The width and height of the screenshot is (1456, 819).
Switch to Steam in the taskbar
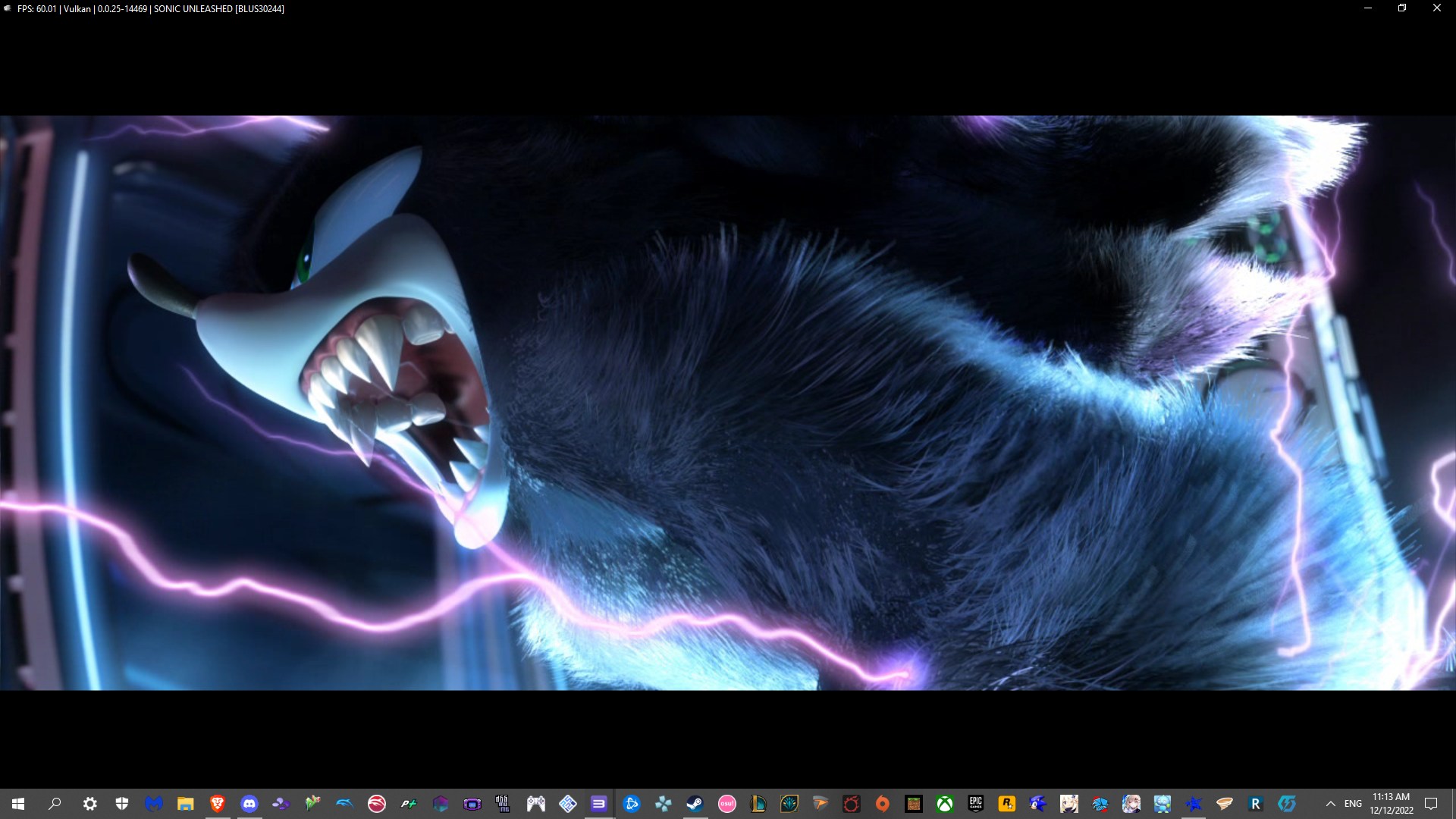click(695, 804)
